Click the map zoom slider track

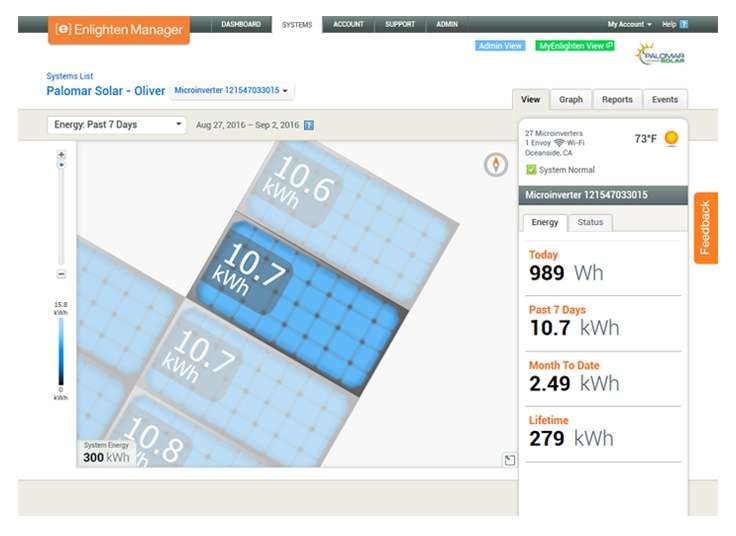61,215
